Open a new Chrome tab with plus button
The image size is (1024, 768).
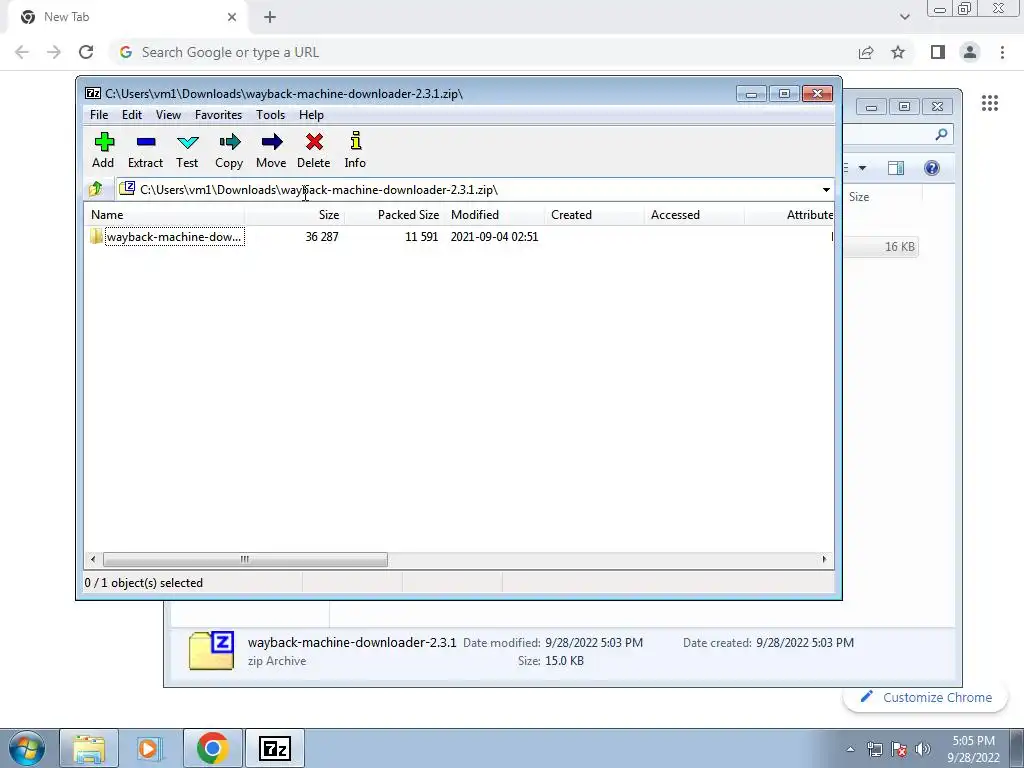point(270,17)
